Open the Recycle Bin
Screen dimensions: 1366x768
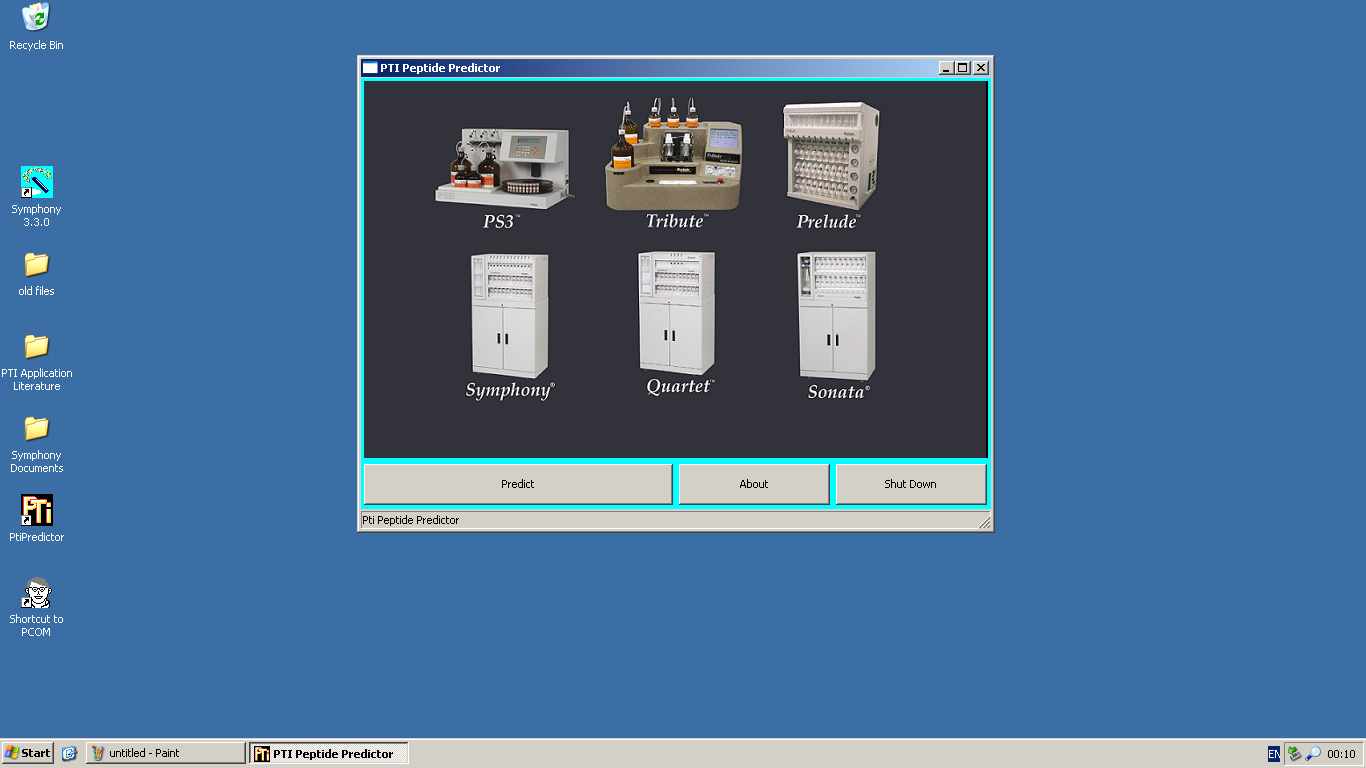point(36,17)
